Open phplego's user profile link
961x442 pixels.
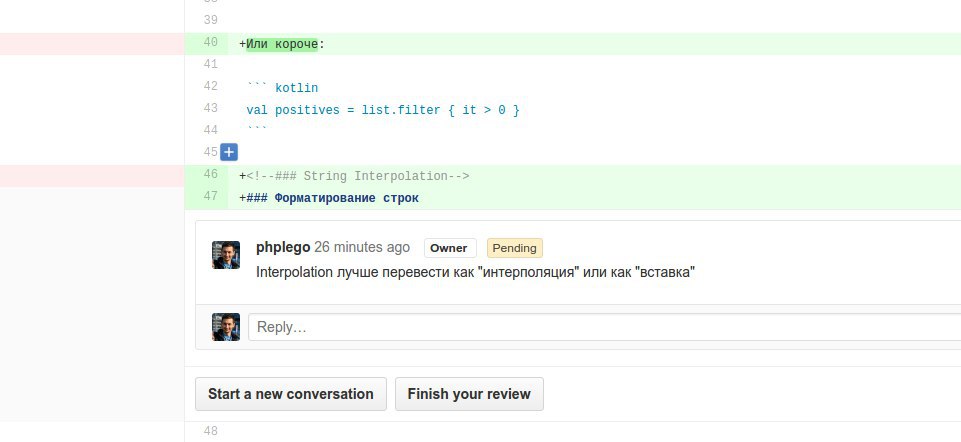click(x=282, y=247)
